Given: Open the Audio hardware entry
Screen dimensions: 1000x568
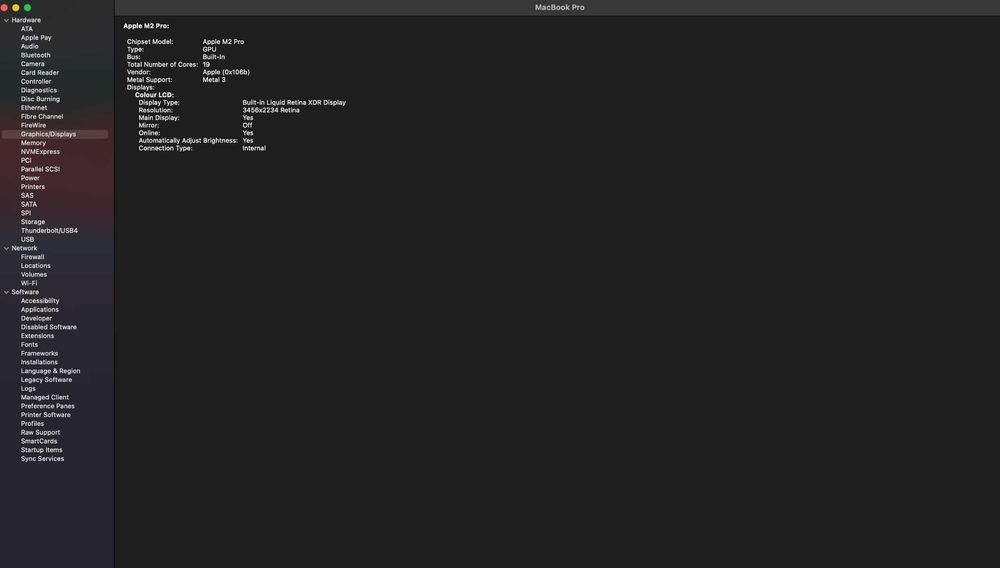Looking at the screenshot, I should click(29, 47).
